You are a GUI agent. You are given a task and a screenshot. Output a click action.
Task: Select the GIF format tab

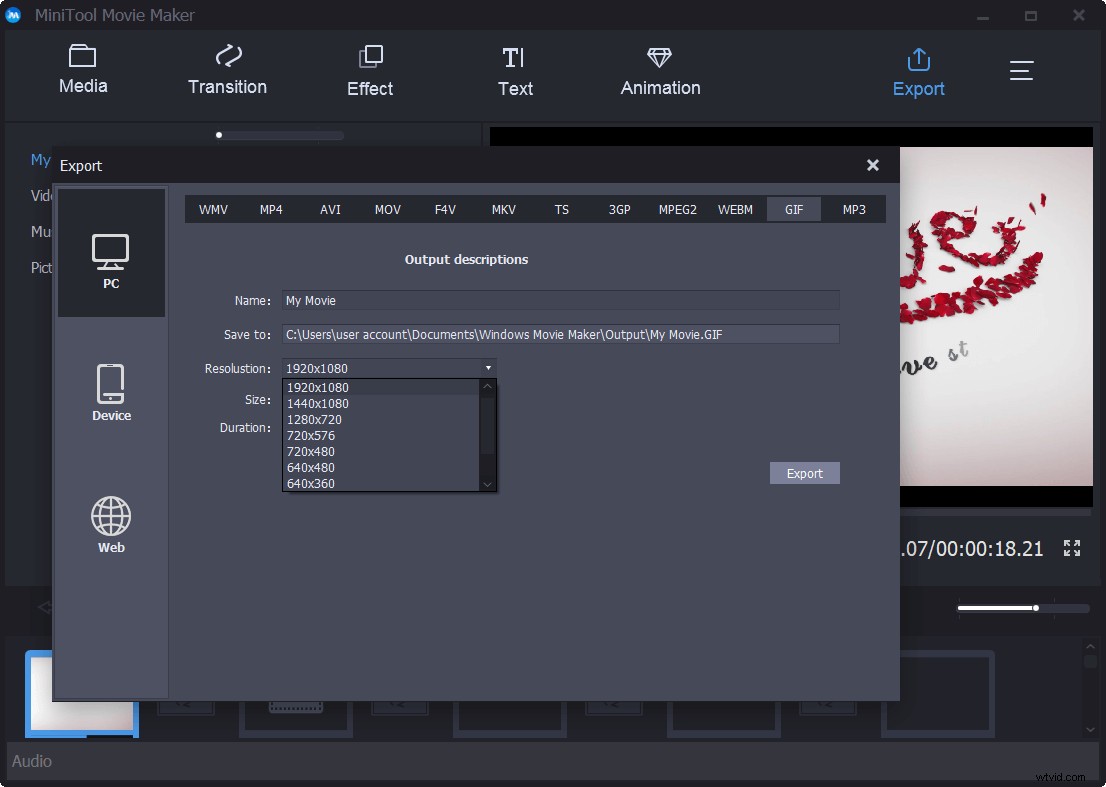click(793, 209)
